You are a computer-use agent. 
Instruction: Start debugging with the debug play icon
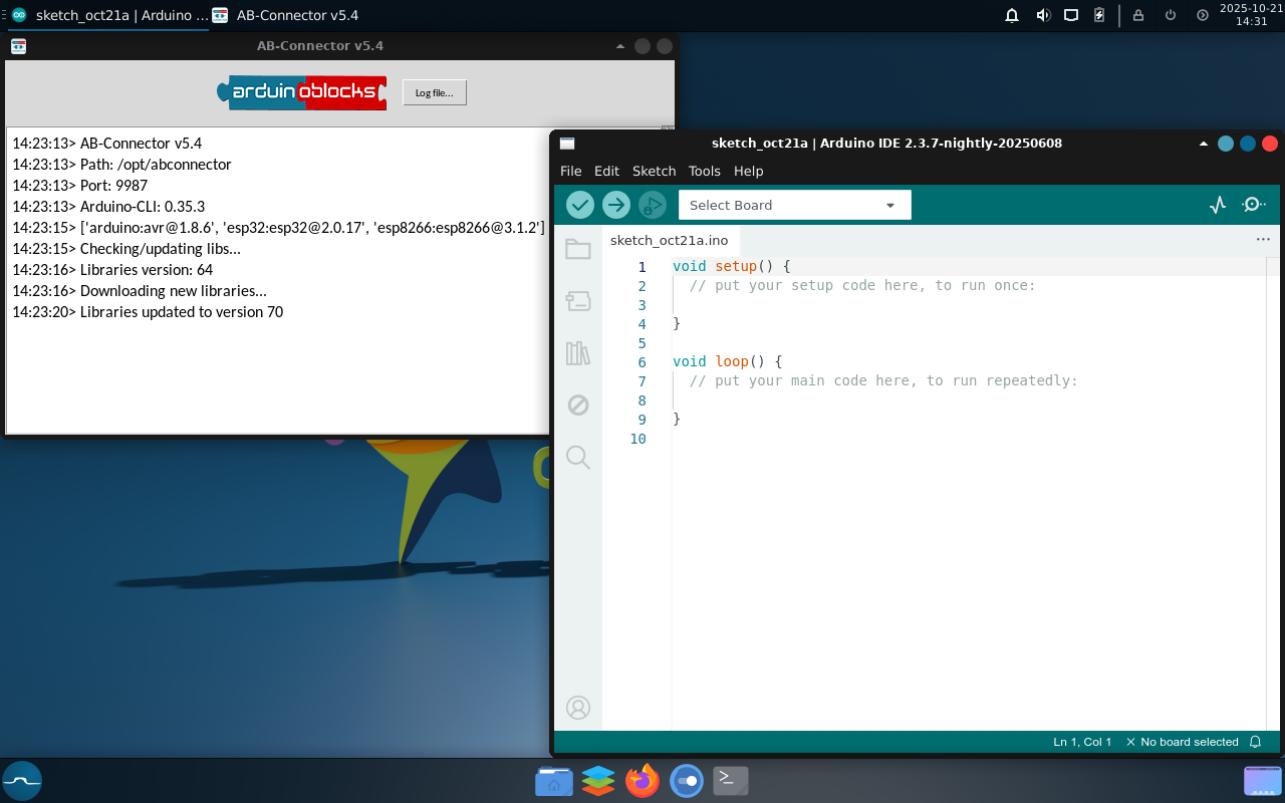click(652, 205)
